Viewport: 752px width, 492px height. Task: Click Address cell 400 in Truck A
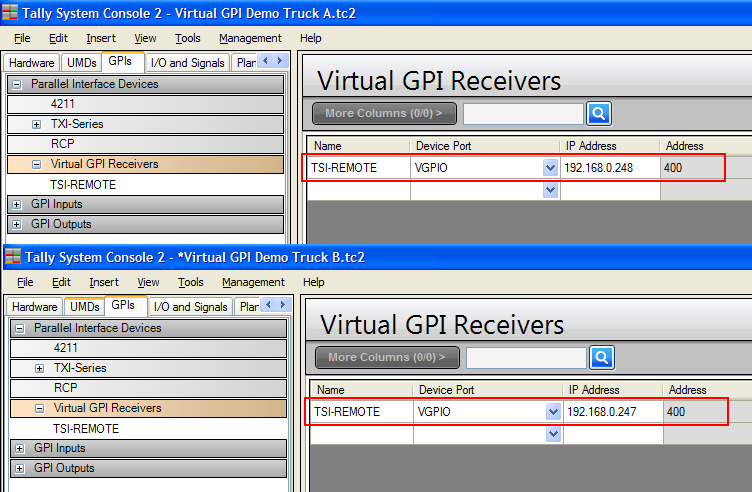tap(693, 168)
